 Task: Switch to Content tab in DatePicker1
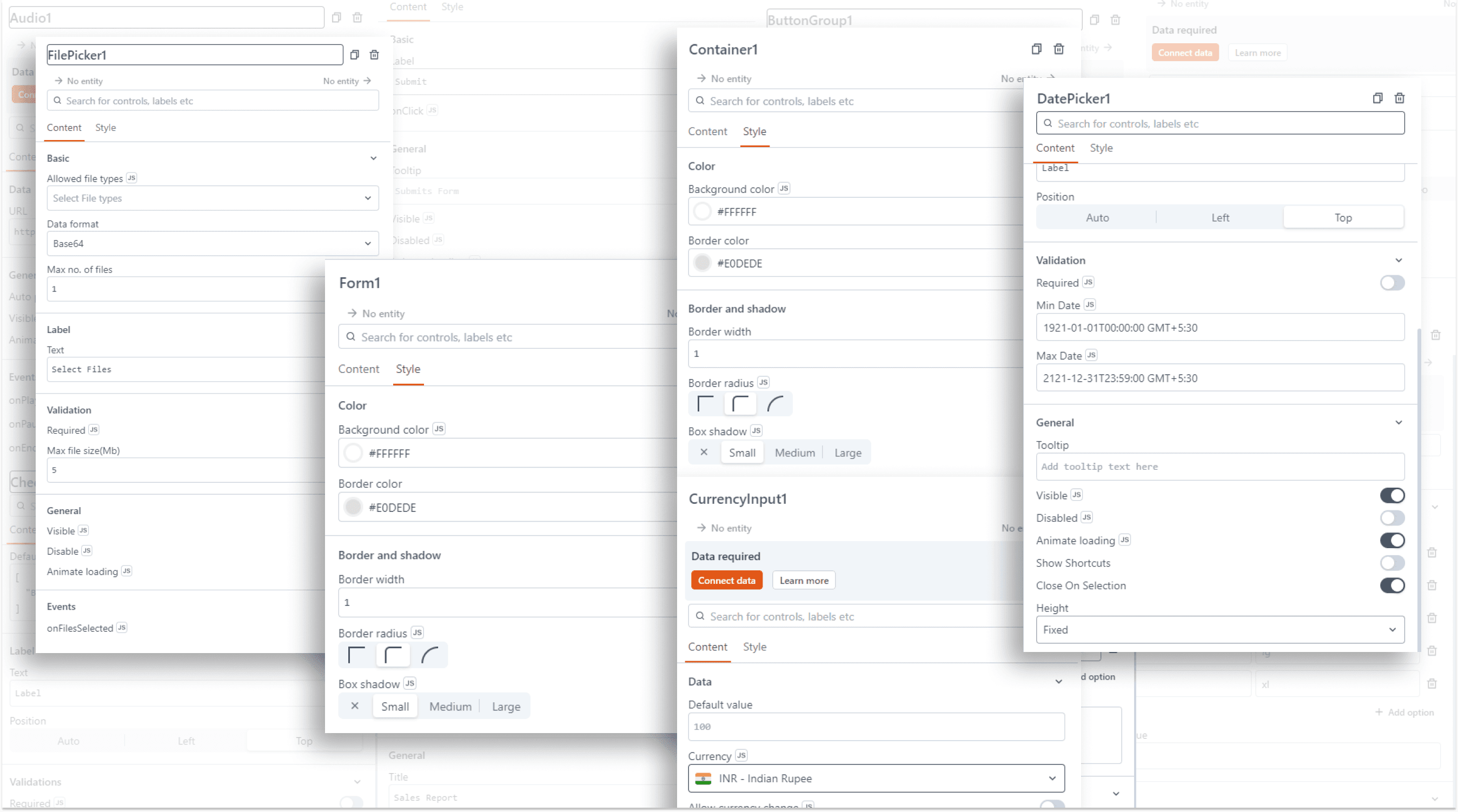pyautogui.click(x=1054, y=148)
